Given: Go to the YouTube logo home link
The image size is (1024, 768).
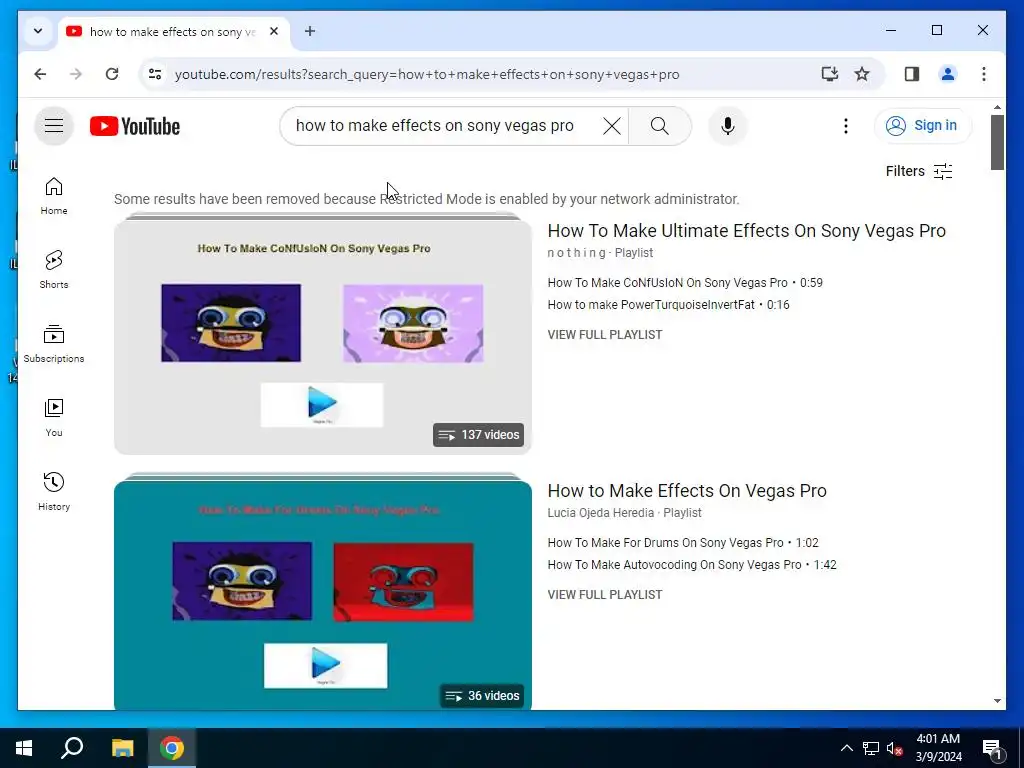Looking at the screenshot, I should pos(135,126).
